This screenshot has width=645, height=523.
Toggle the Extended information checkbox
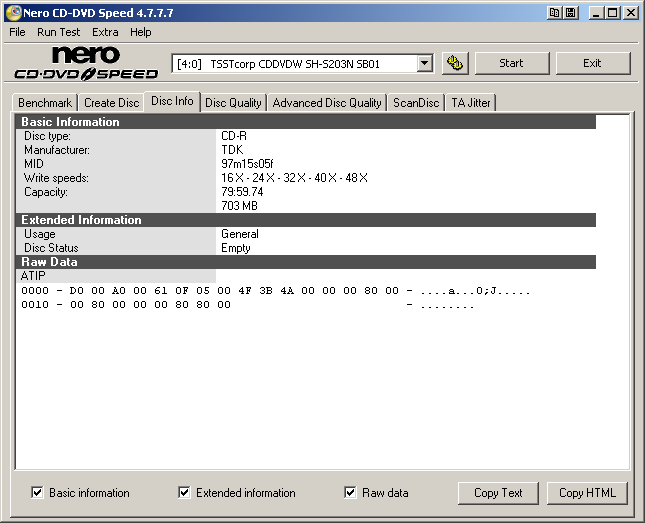point(184,492)
